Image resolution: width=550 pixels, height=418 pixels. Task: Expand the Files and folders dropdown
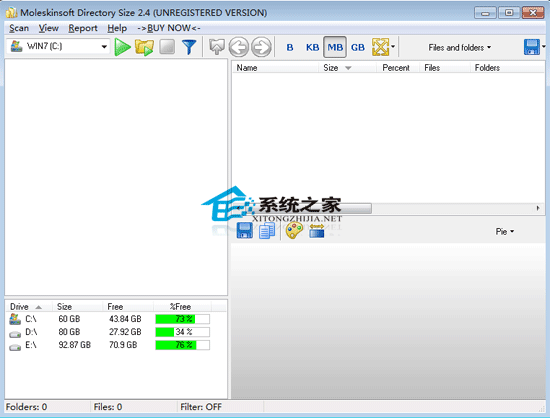[460, 47]
